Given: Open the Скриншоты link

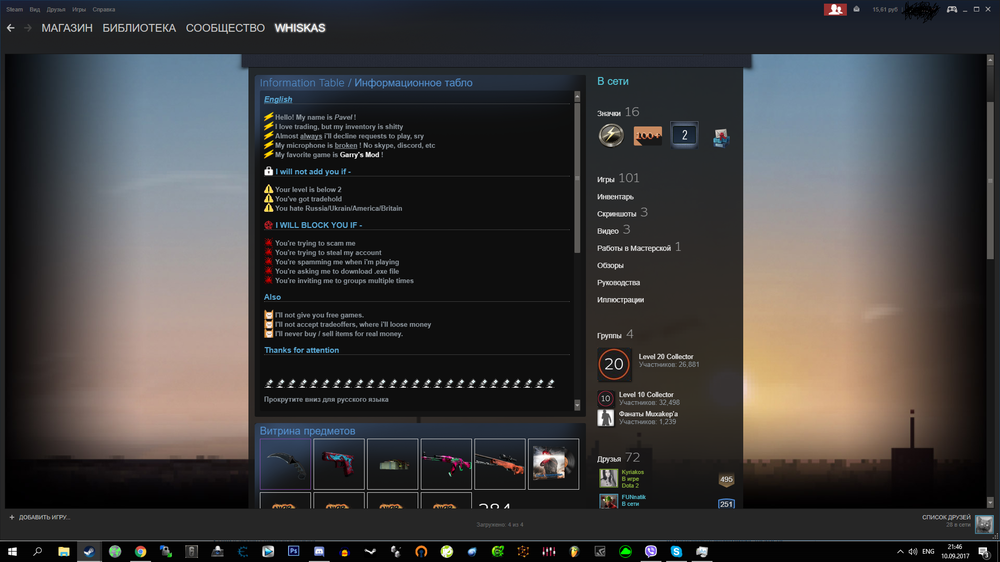Looking at the screenshot, I should pos(617,214).
